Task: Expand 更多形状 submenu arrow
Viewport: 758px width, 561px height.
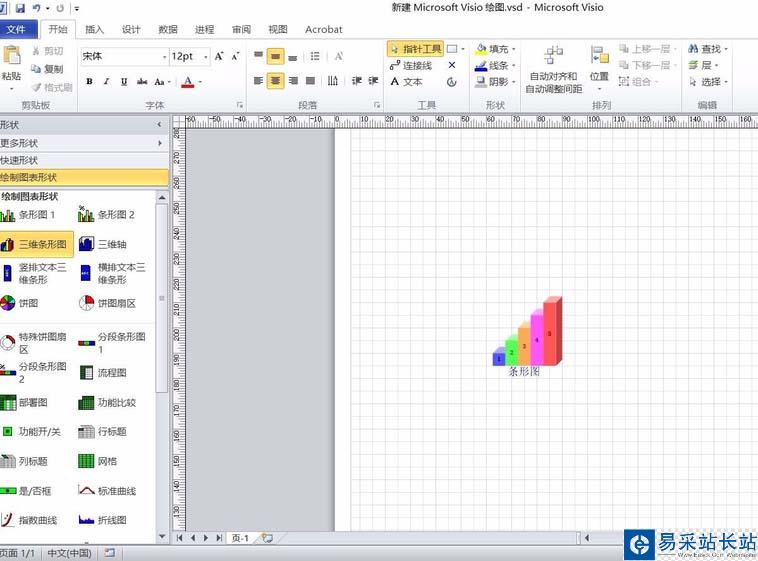Action: coord(160,143)
